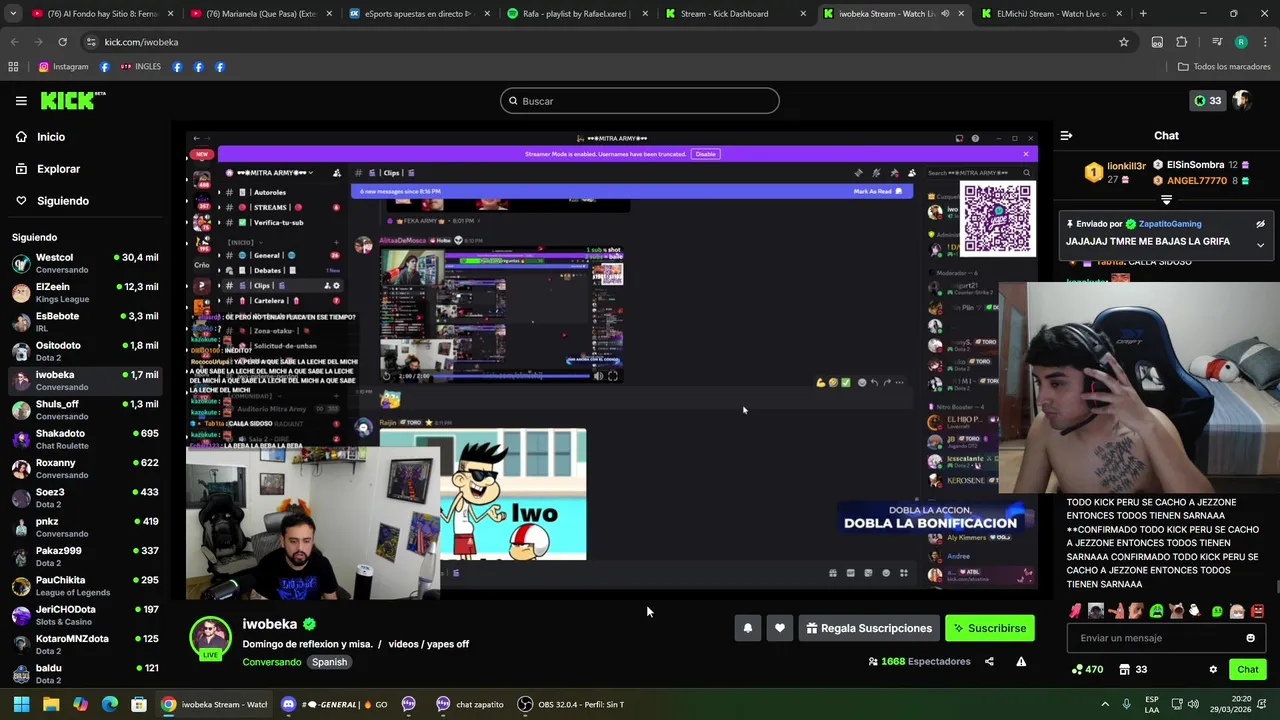Hide the pinned message in chat
The width and height of the screenshot is (1280, 720).
[1260, 224]
